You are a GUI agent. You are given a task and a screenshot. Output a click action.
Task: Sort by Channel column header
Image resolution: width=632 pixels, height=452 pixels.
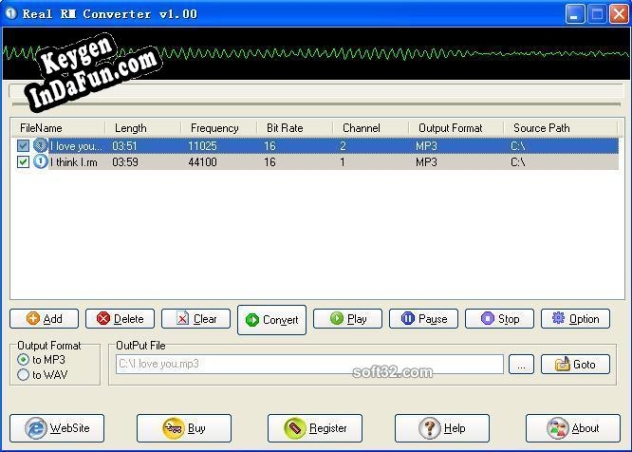pos(370,128)
